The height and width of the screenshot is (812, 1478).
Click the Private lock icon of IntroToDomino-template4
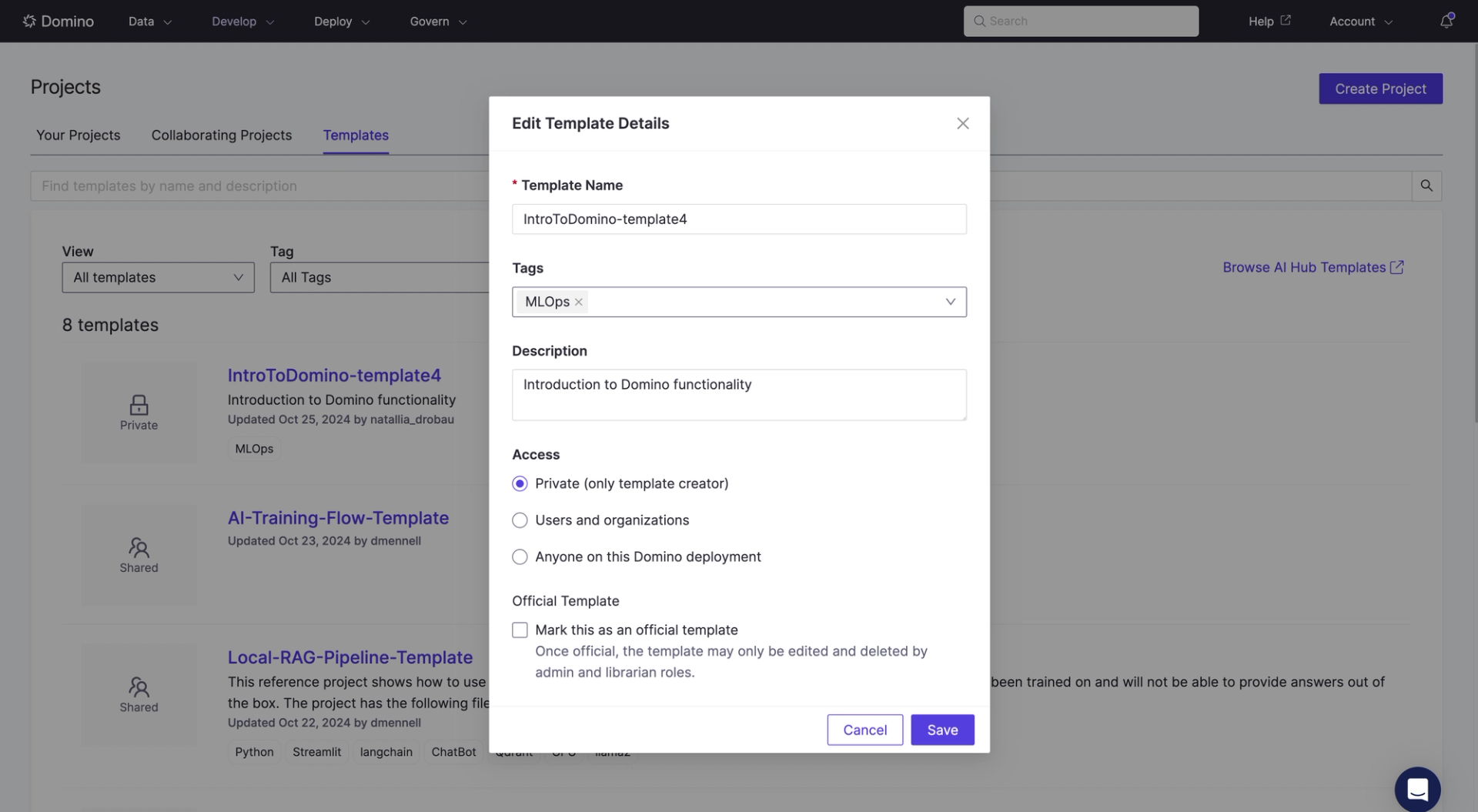(x=139, y=405)
